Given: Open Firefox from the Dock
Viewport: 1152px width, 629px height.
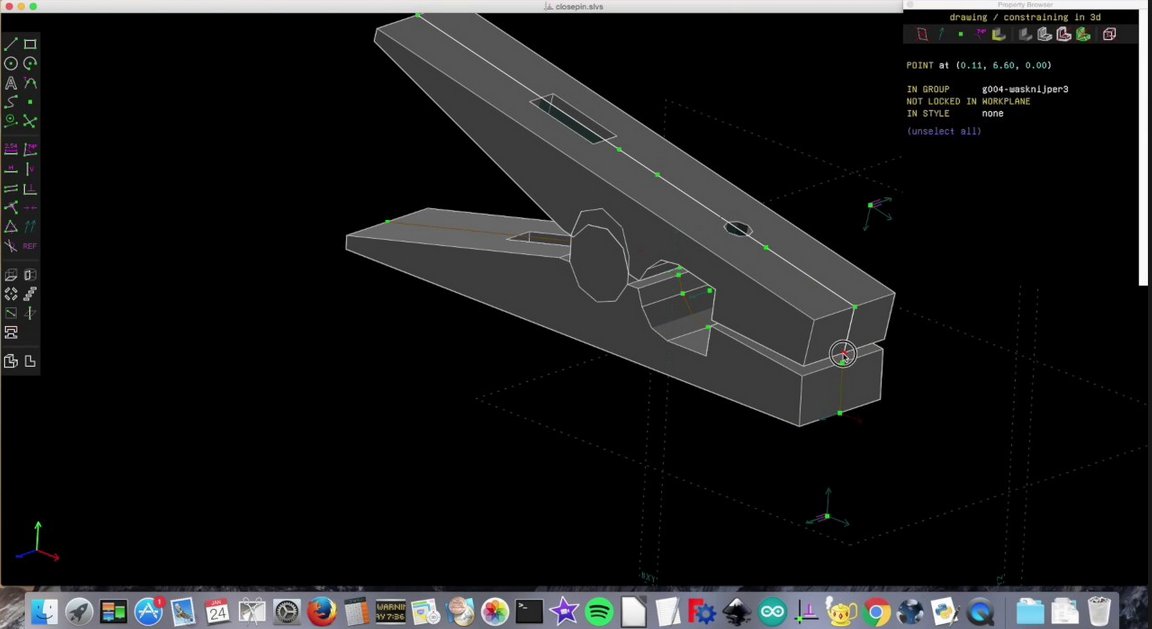Looking at the screenshot, I should (321, 611).
